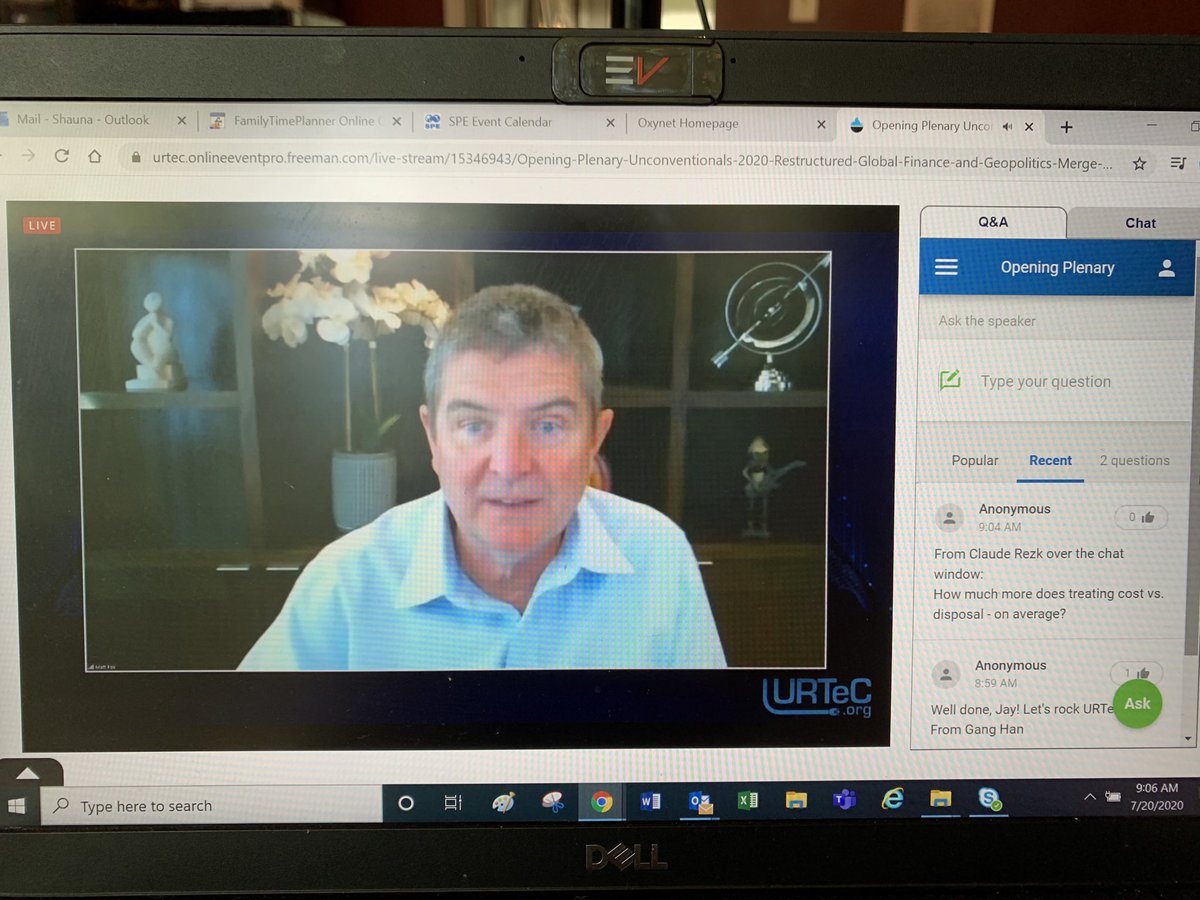1200x900 pixels.
Task: Open Skype from the taskbar
Action: click(x=990, y=798)
